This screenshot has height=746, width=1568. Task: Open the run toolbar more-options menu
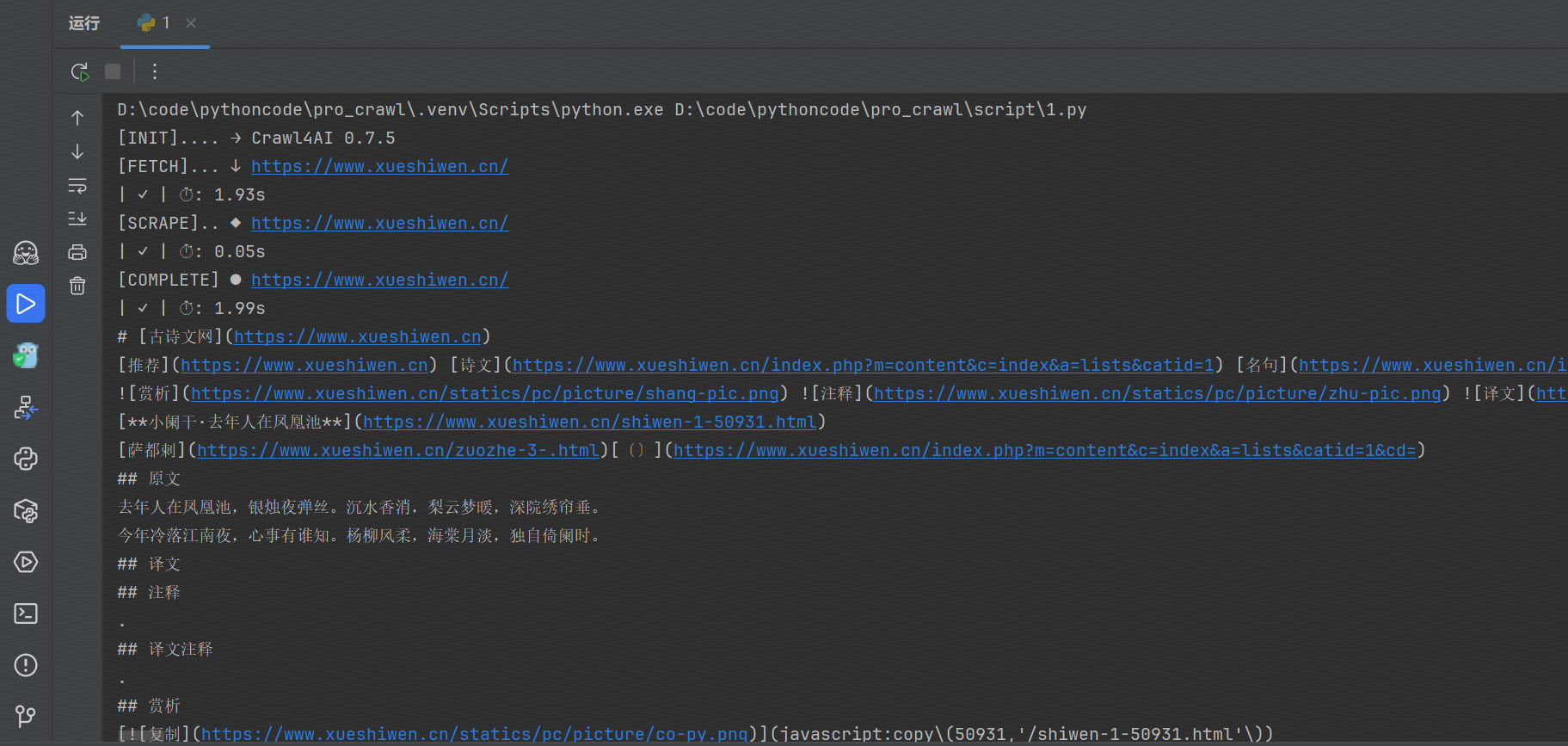coord(155,71)
